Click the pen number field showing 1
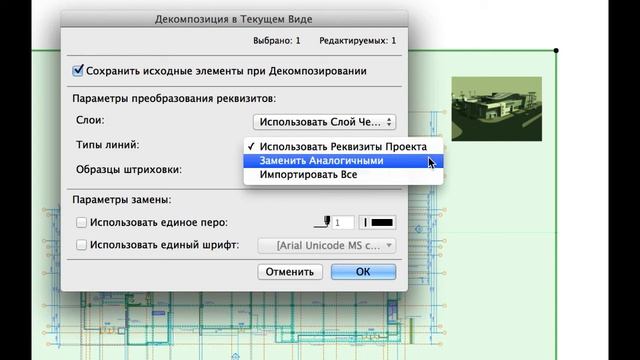Image resolution: width=640 pixels, height=360 pixels. point(343,223)
